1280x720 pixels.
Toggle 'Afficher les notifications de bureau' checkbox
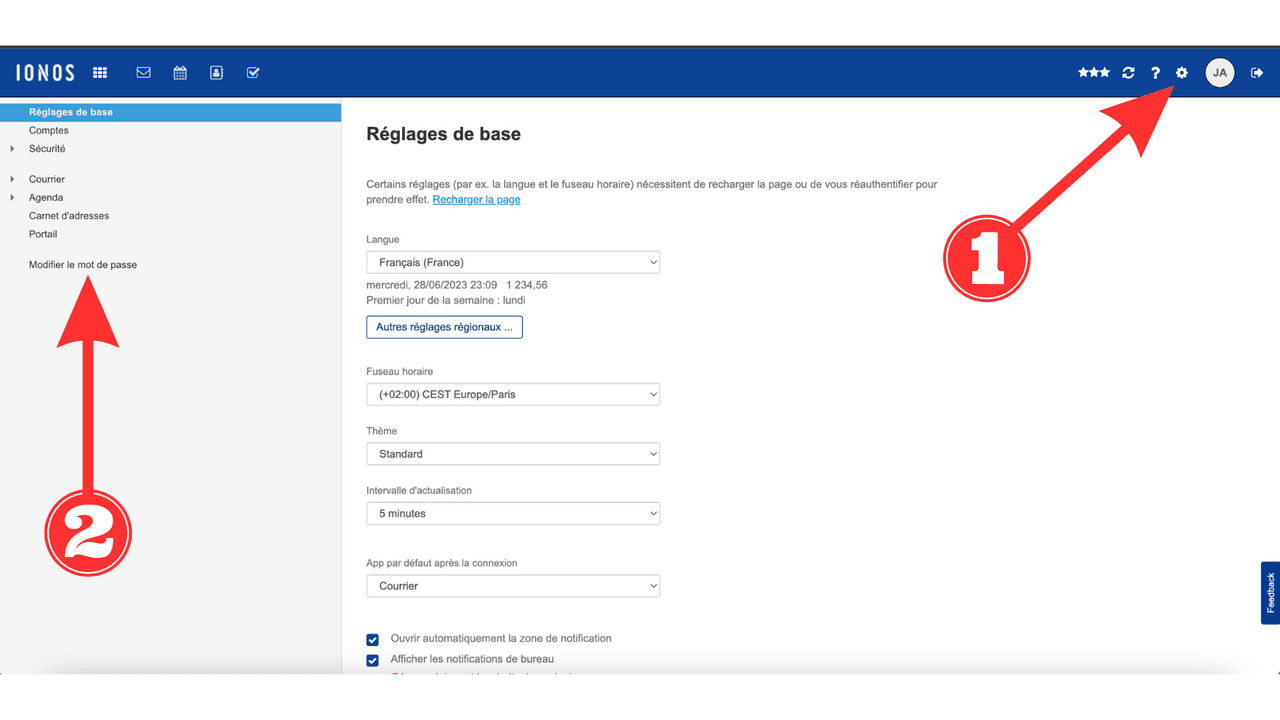[373, 661]
